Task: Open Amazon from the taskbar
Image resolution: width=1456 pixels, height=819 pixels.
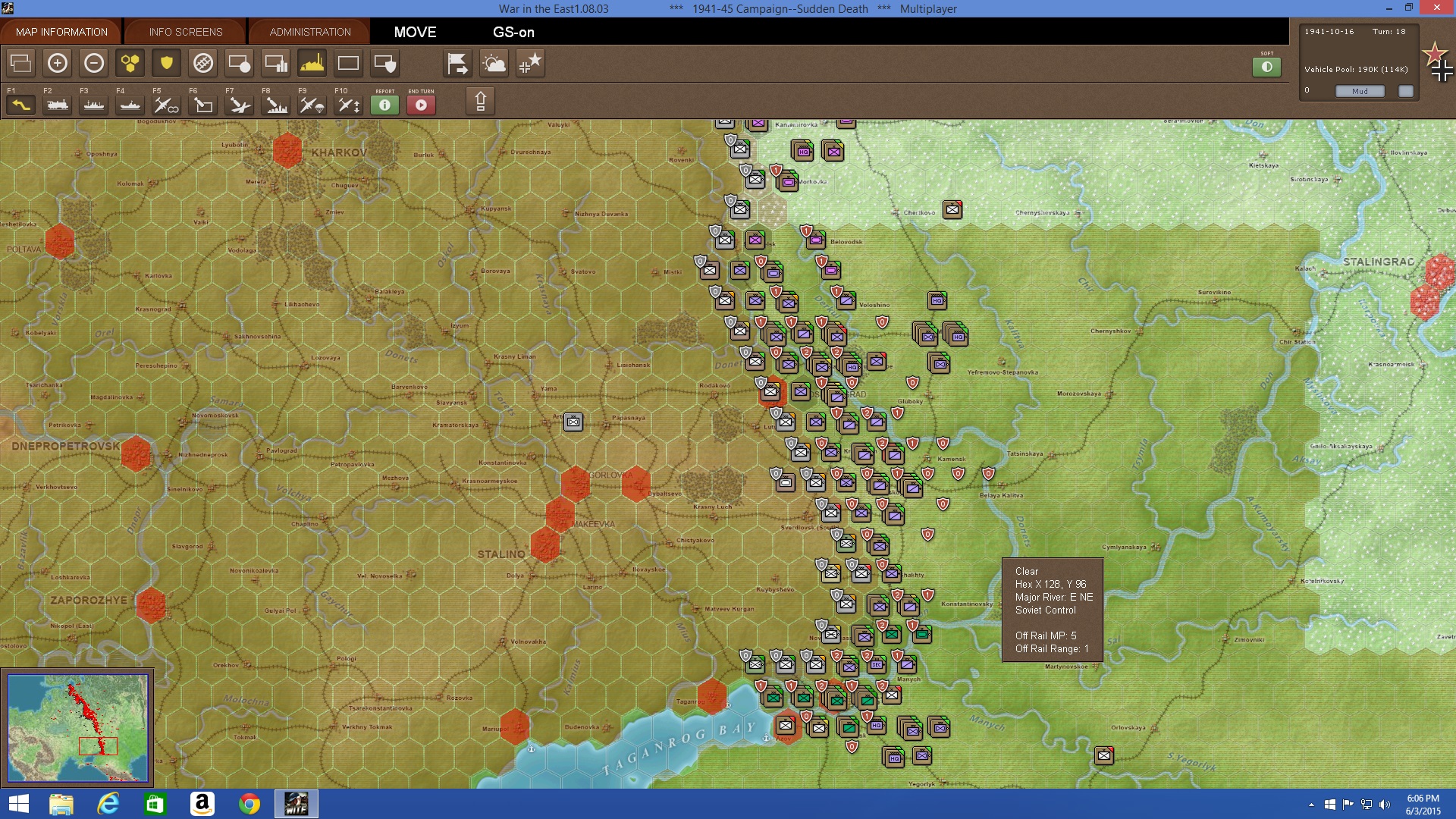Action: (202, 804)
